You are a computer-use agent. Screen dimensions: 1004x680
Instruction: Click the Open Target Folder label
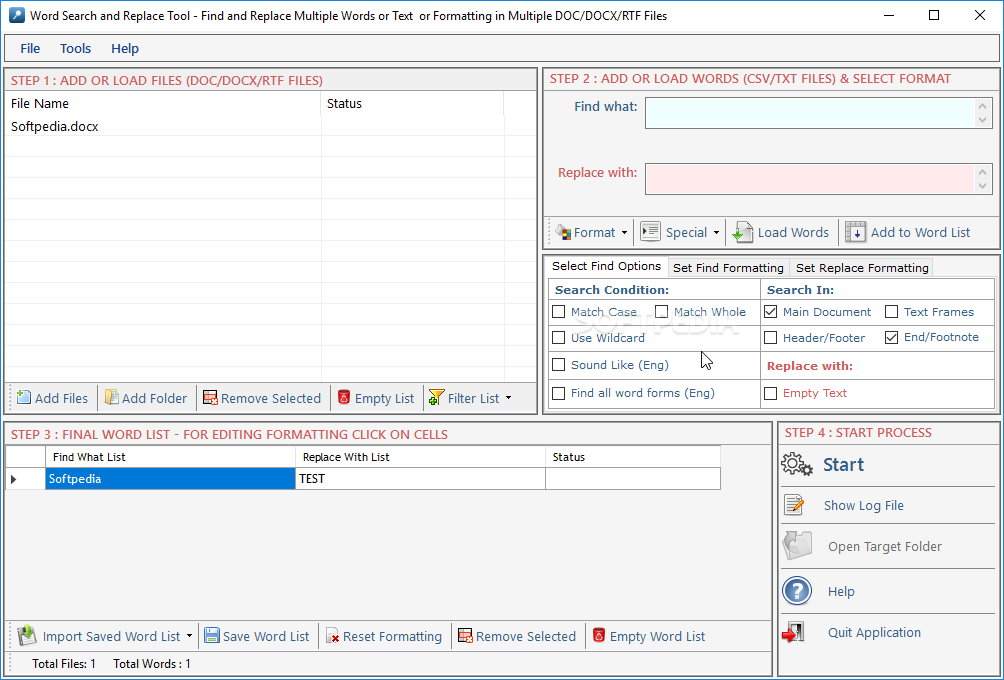tap(885, 546)
